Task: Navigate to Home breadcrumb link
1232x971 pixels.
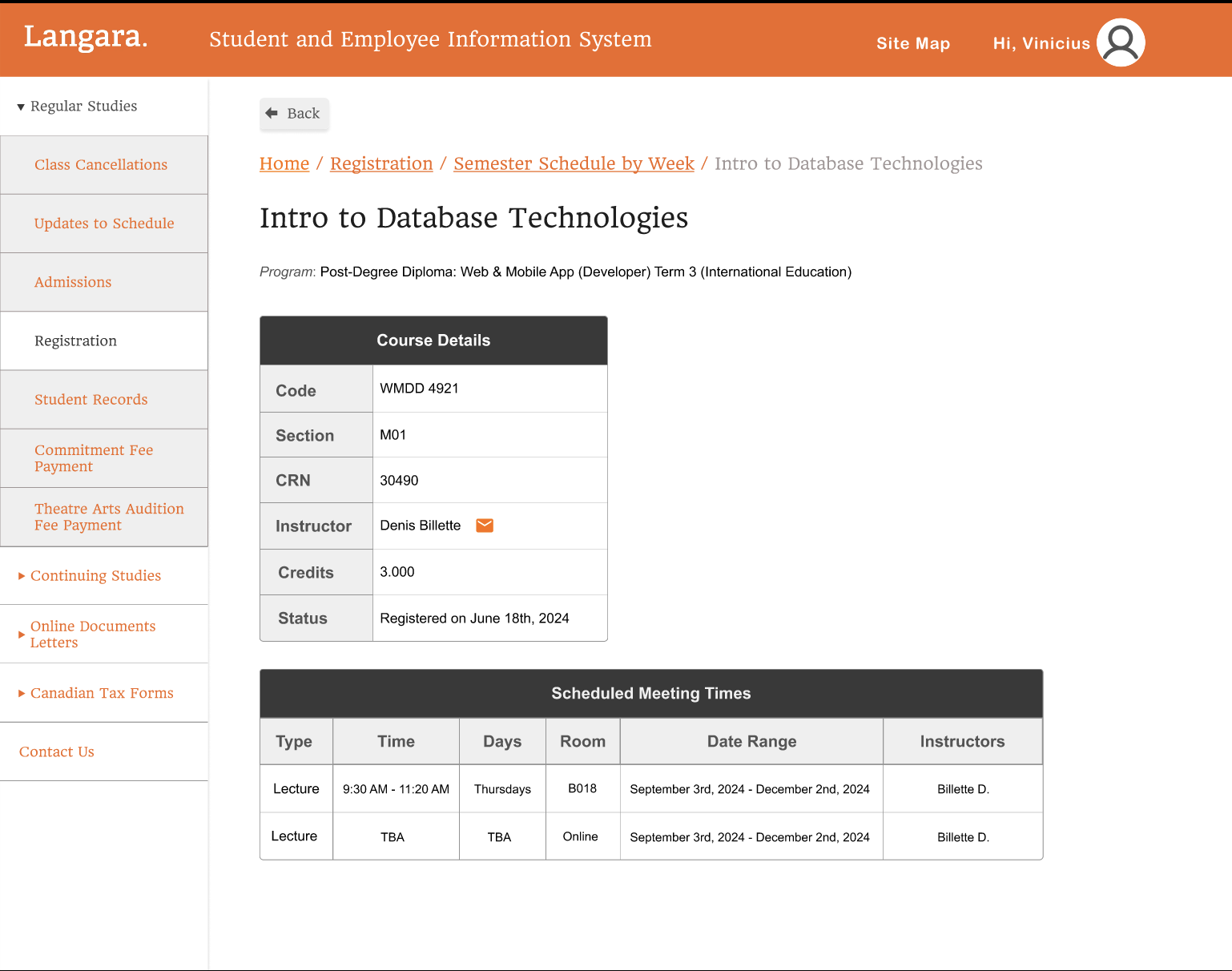Action: [x=284, y=164]
